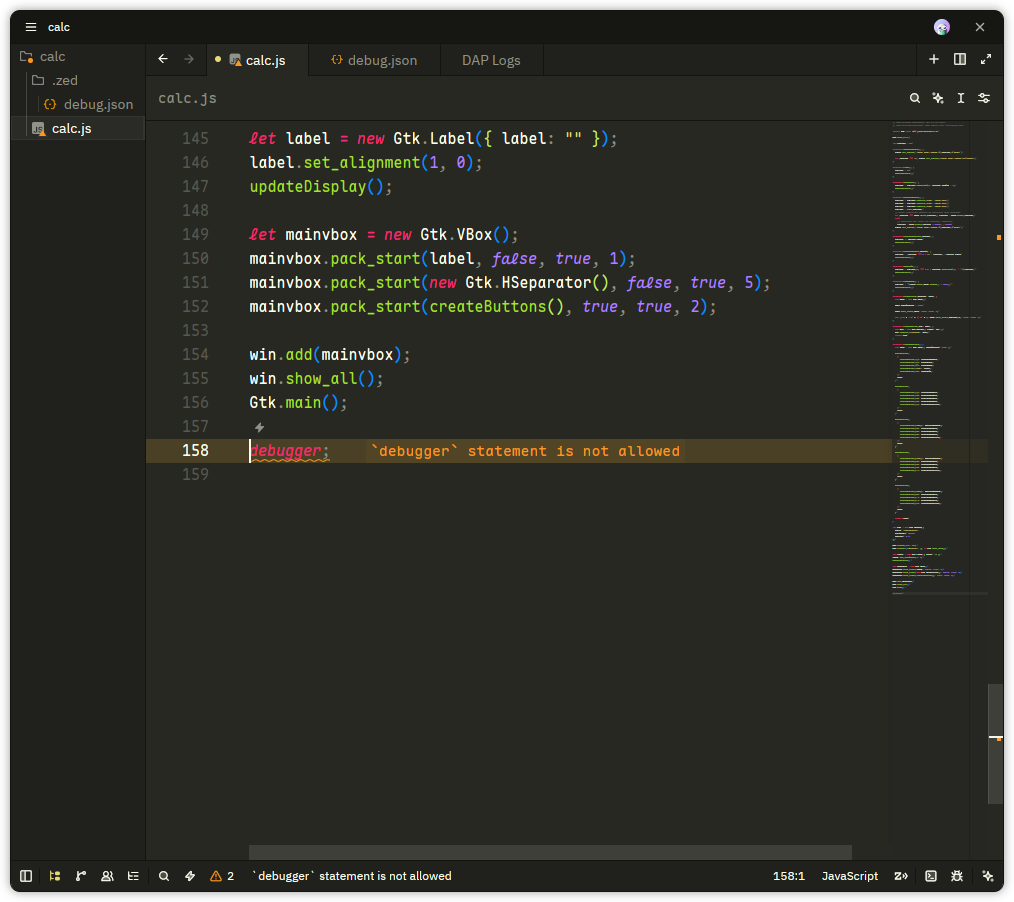
Task: Open the user avatar menu
Action: tap(942, 27)
